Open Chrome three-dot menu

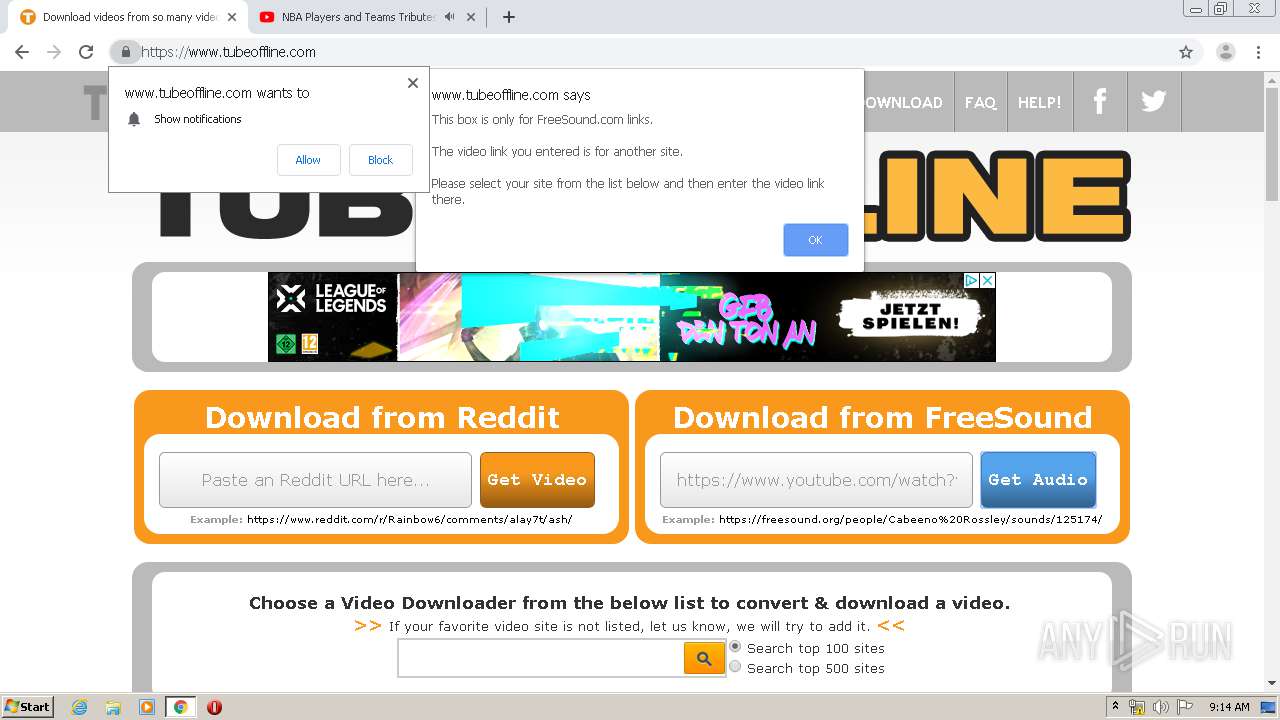1258,52
